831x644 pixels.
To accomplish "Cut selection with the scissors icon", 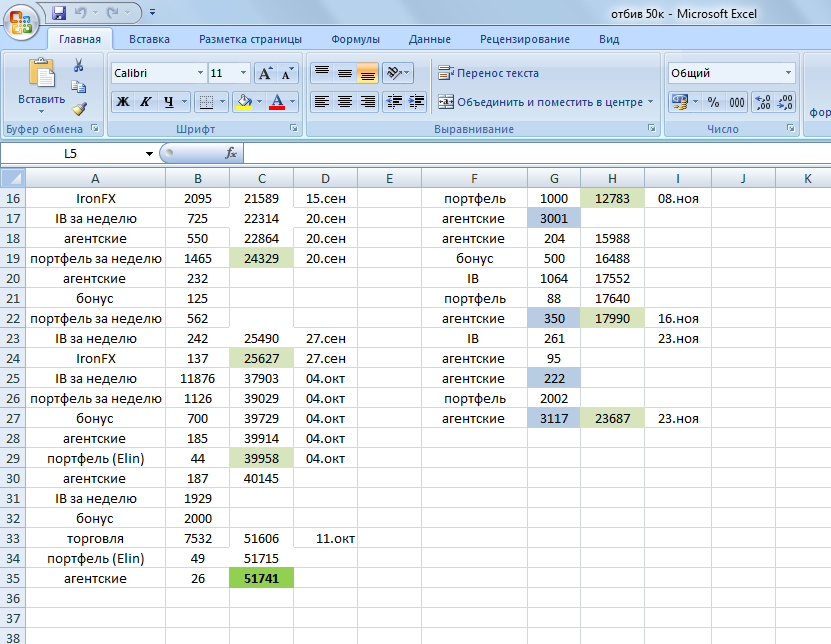I will (x=78, y=65).
